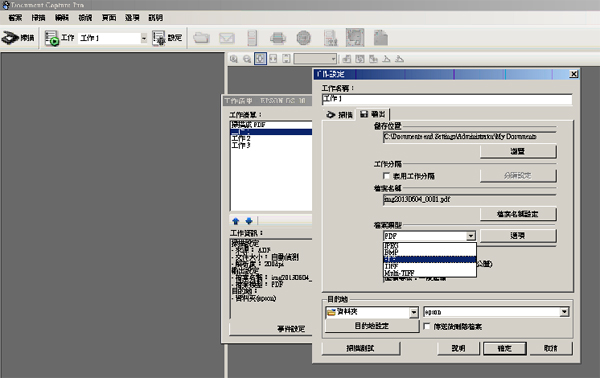This screenshot has height=378, width=600.
Task: Click the second rotate page icon in viewer toolbar
Action: coord(360,59)
